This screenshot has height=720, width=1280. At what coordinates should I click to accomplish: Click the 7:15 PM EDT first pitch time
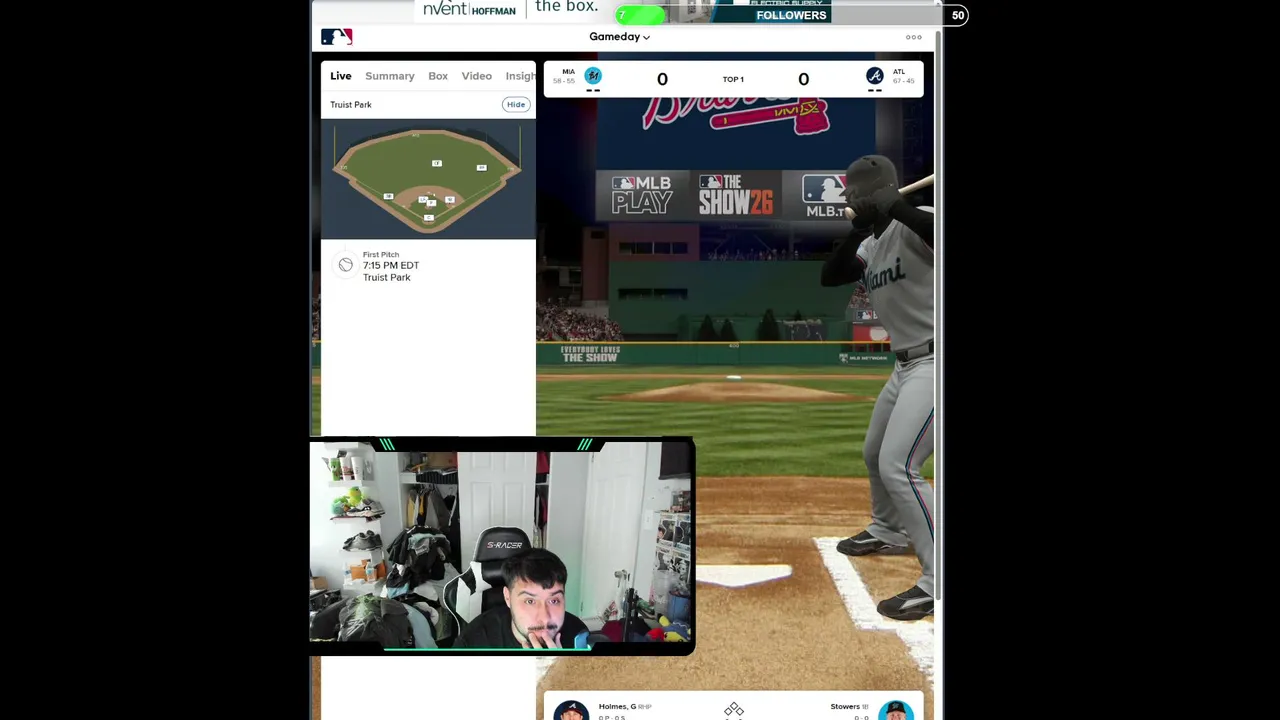[x=391, y=265]
